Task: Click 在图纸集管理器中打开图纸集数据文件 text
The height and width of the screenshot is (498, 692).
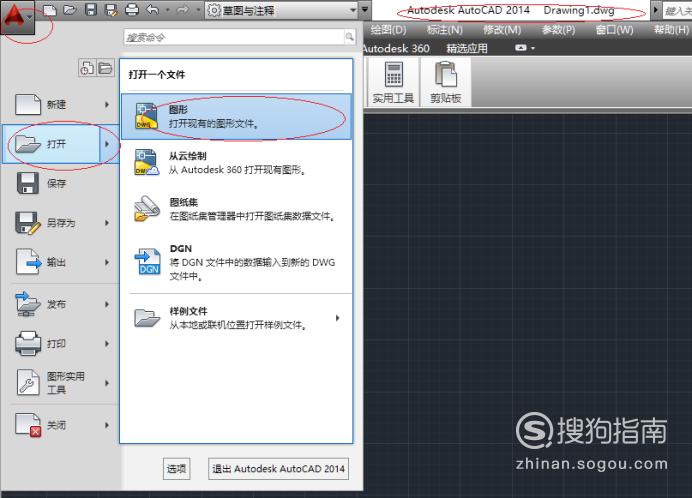Action: pyautogui.click(x=252, y=216)
